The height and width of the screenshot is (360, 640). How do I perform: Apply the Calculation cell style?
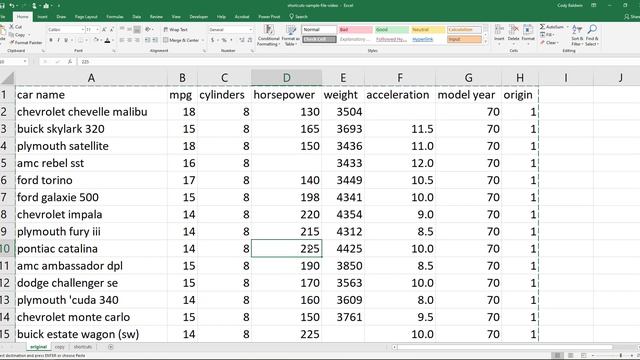pos(464,30)
